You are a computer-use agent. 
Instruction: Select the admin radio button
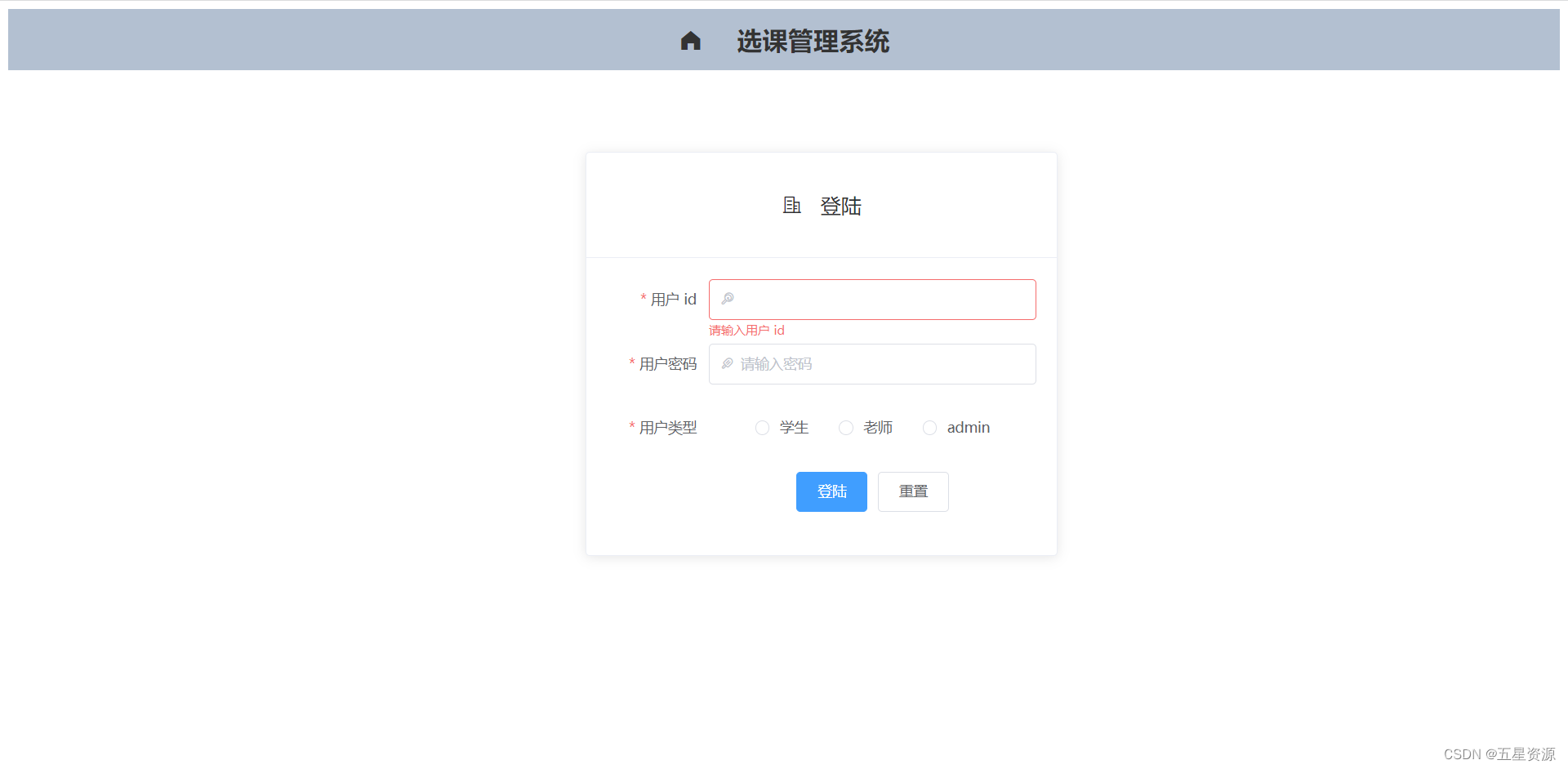tap(929, 428)
